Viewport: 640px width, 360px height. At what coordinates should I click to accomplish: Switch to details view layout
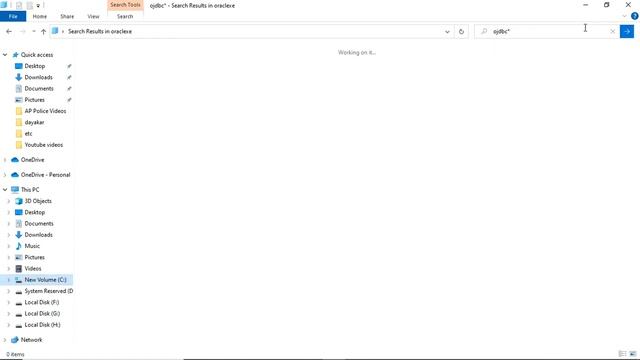[622, 354]
